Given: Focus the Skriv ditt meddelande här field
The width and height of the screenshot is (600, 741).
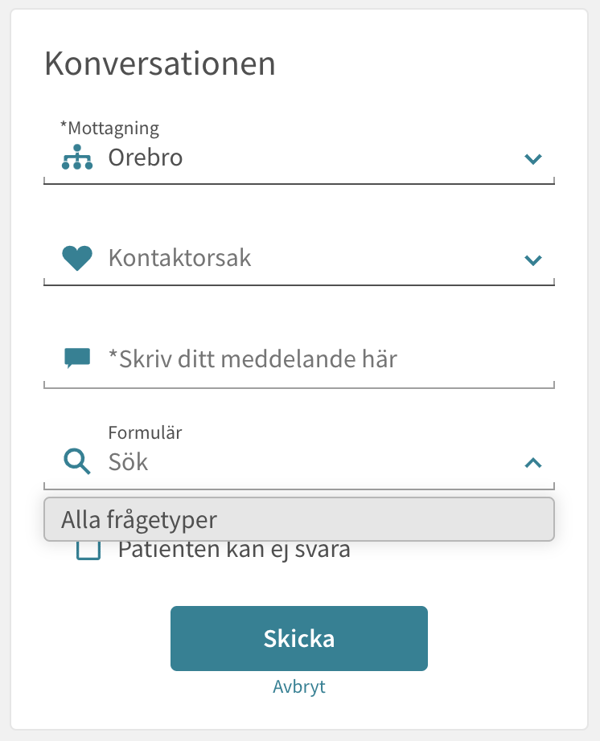Looking at the screenshot, I should click(300, 358).
